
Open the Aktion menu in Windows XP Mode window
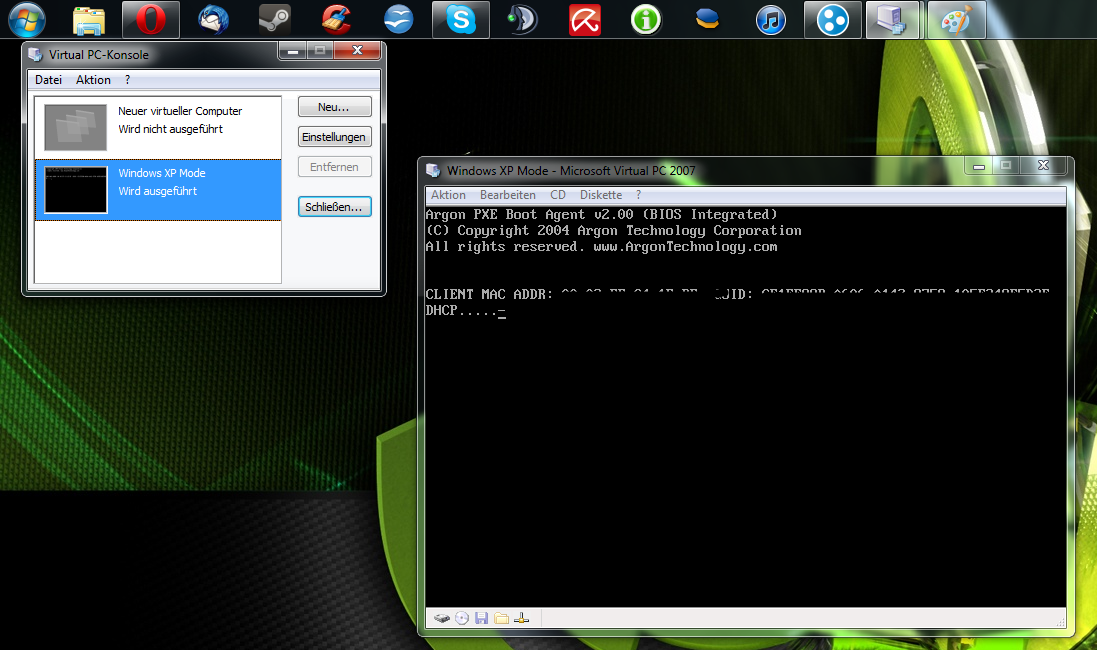[448, 195]
